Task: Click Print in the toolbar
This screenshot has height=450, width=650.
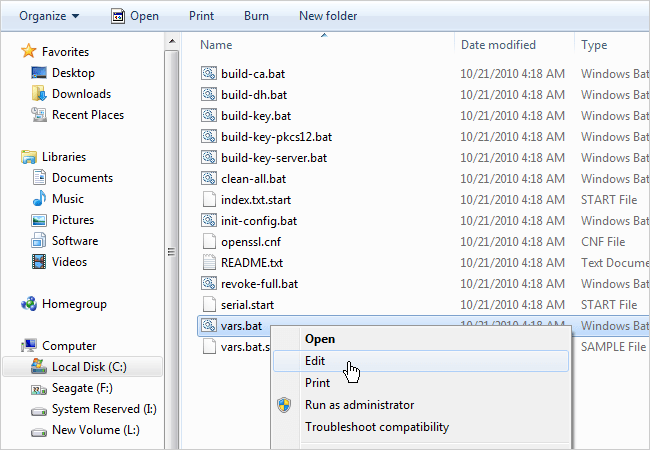Action: coord(201,16)
